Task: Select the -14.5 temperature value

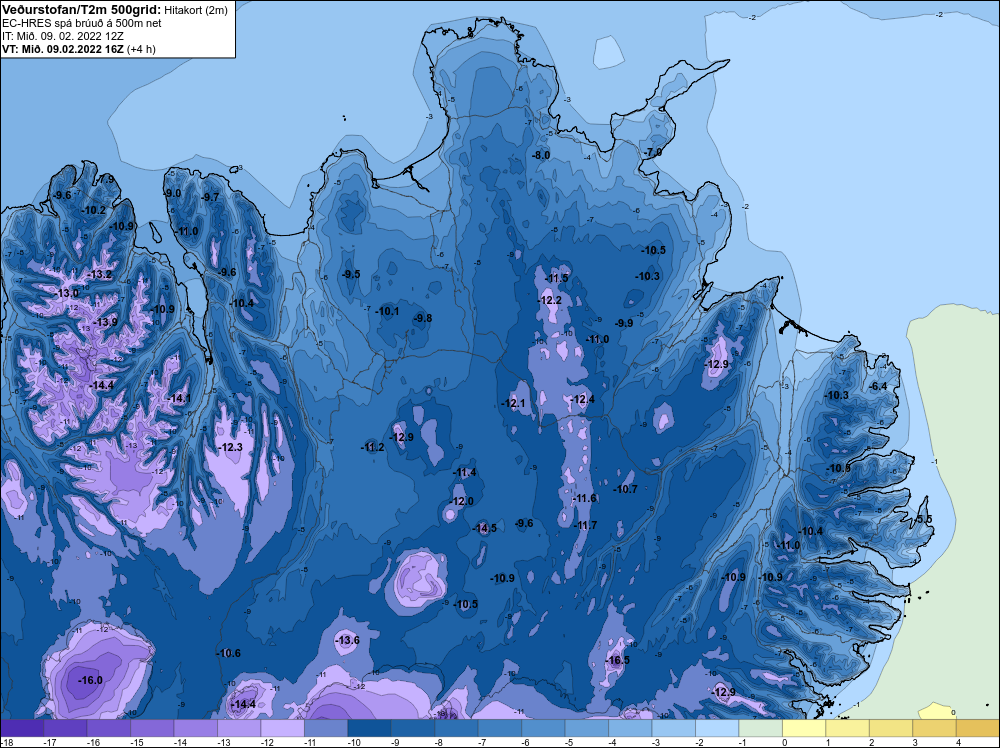Action: point(485,528)
